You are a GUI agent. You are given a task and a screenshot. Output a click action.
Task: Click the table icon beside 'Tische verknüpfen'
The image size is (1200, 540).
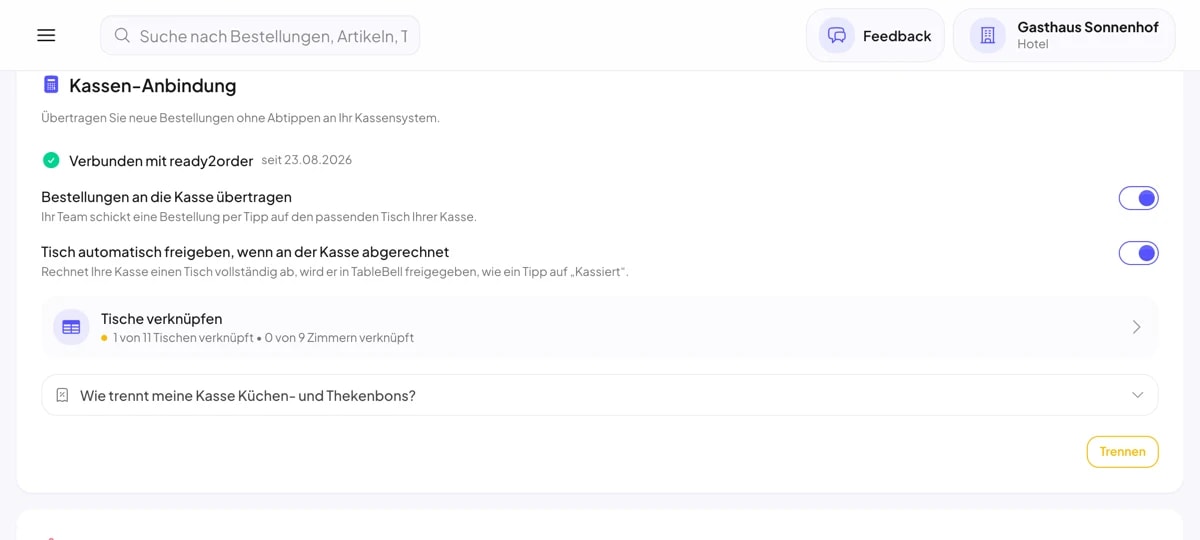point(71,327)
